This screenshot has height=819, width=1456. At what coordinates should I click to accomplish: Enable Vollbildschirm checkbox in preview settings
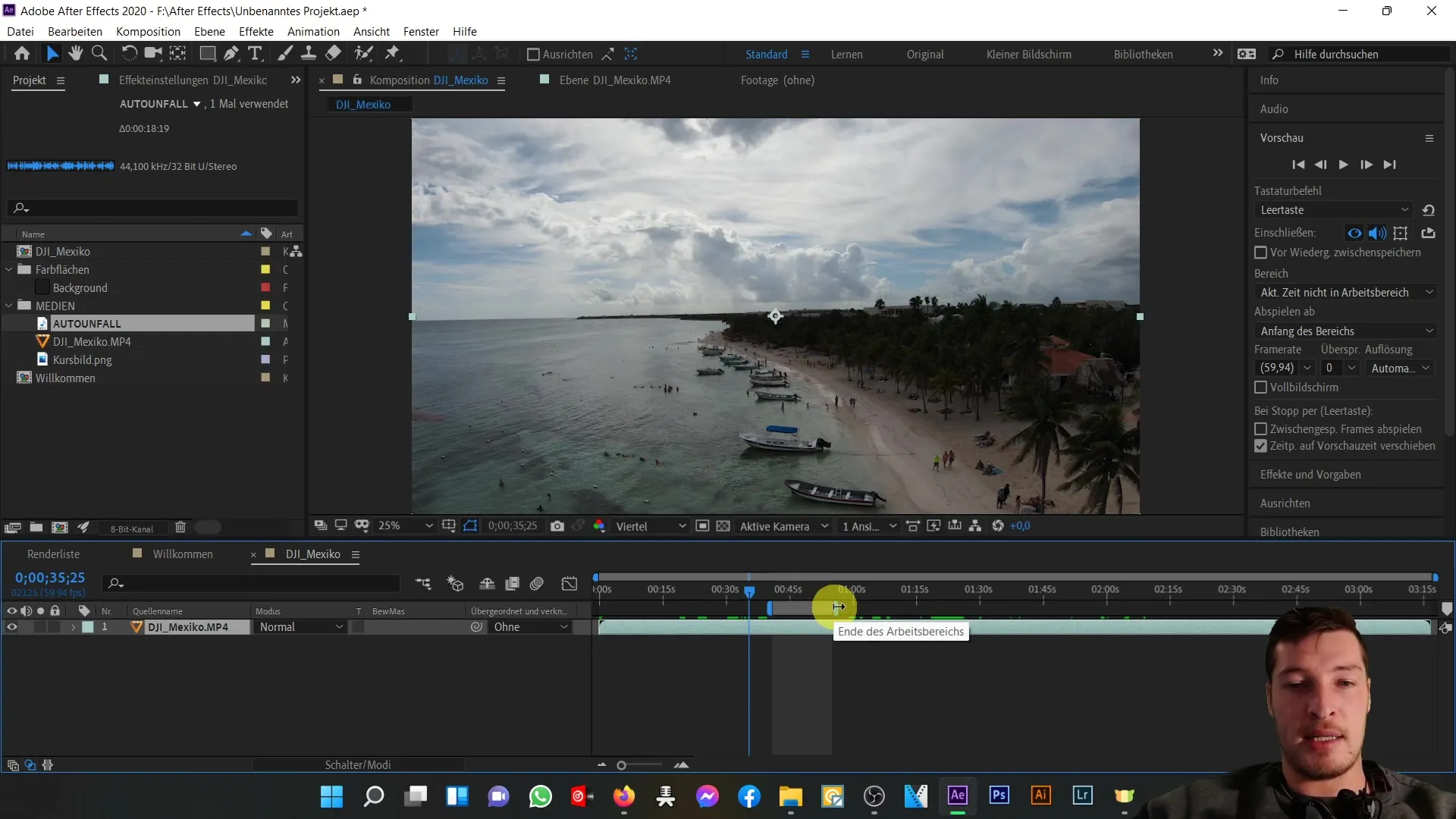click(1261, 387)
